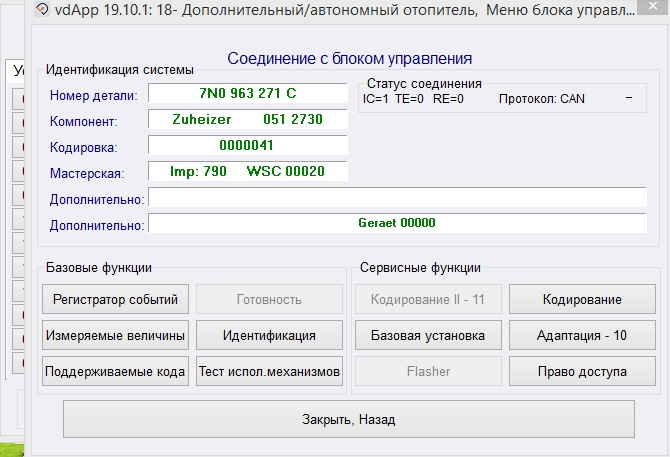Screen dimensions: 670x457
Task: Open Базовая установка
Action: [x=428, y=335]
